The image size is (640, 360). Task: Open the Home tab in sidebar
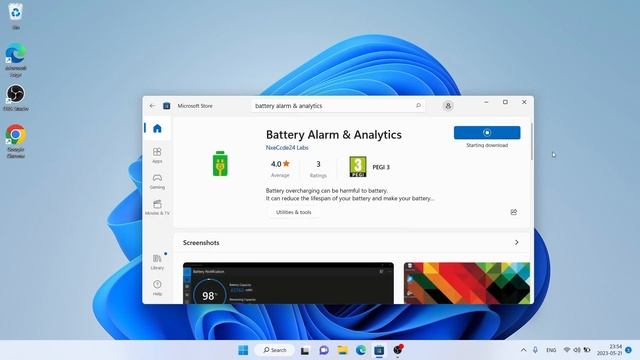(157, 129)
